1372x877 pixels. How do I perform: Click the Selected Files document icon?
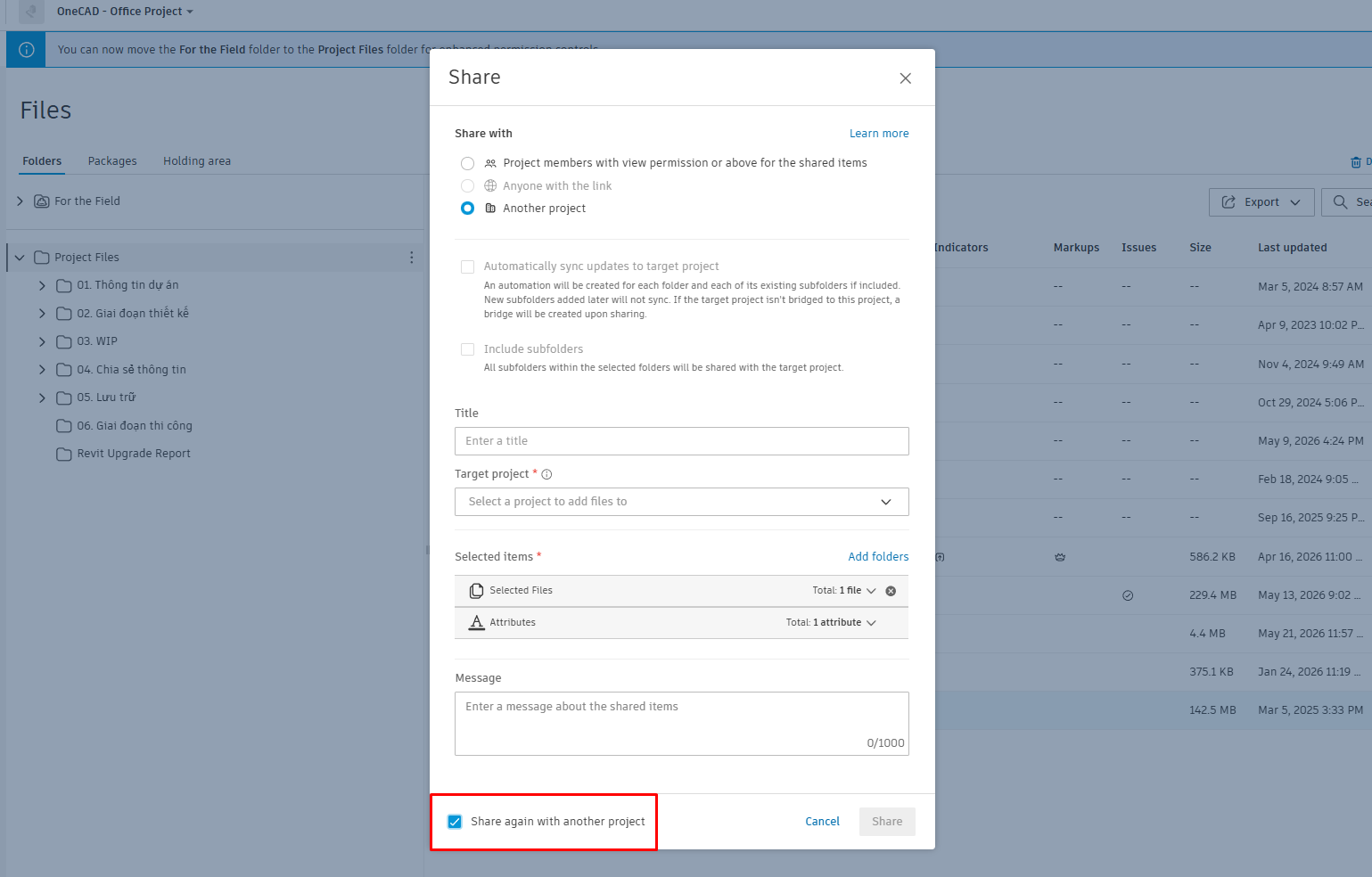coord(476,591)
